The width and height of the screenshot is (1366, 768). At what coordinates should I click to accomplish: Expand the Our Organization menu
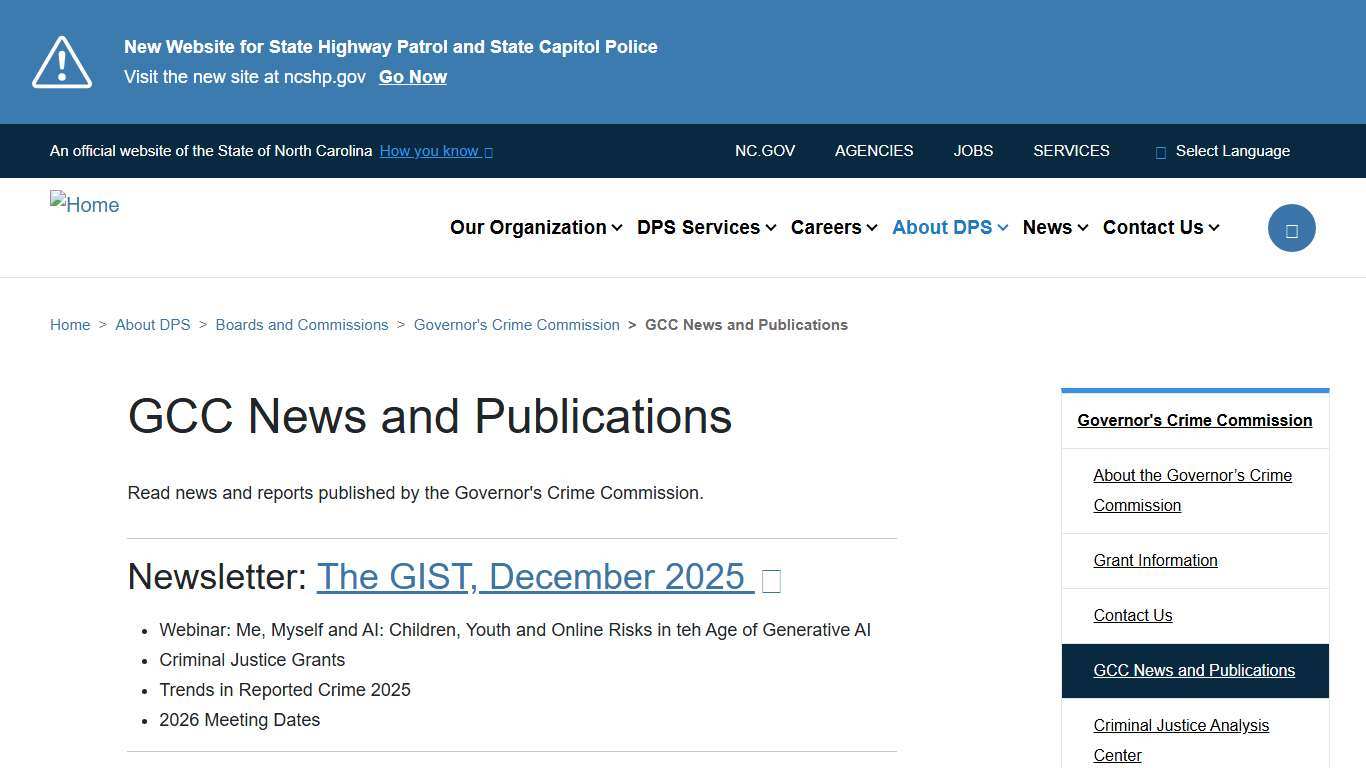click(529, 227)
